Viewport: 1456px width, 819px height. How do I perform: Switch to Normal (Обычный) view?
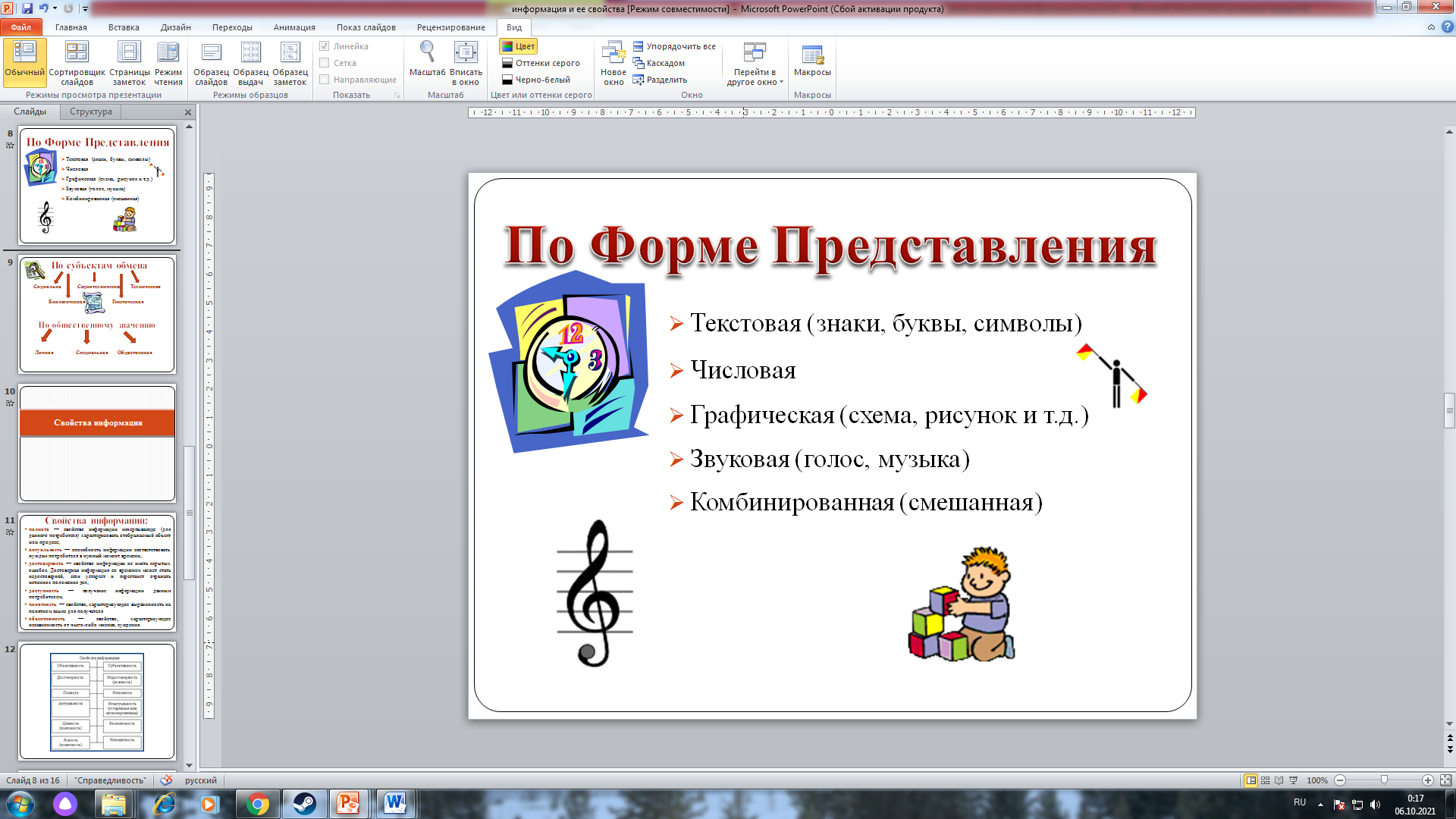25,63
